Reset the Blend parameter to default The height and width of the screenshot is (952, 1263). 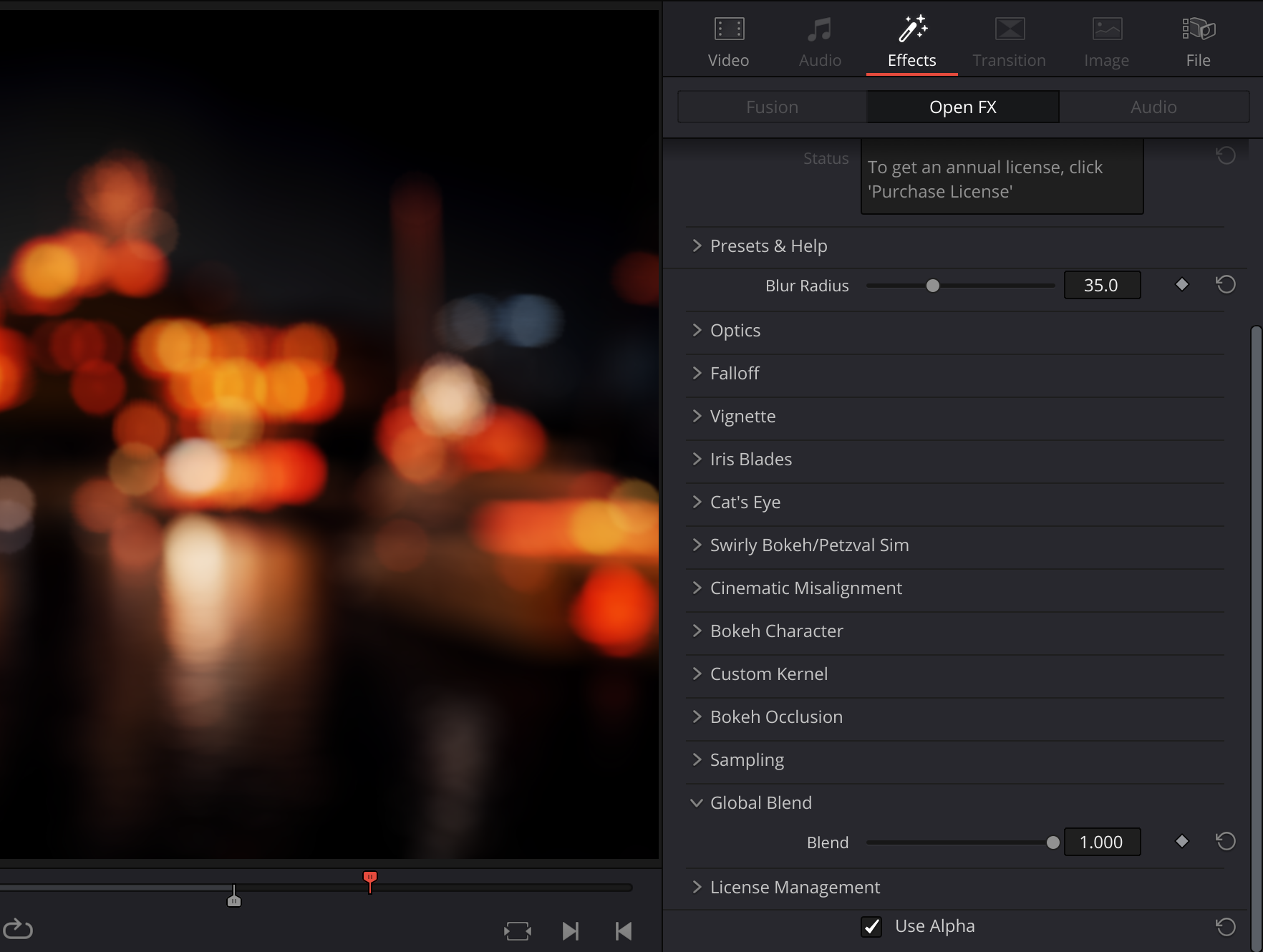pos(1224,842)
